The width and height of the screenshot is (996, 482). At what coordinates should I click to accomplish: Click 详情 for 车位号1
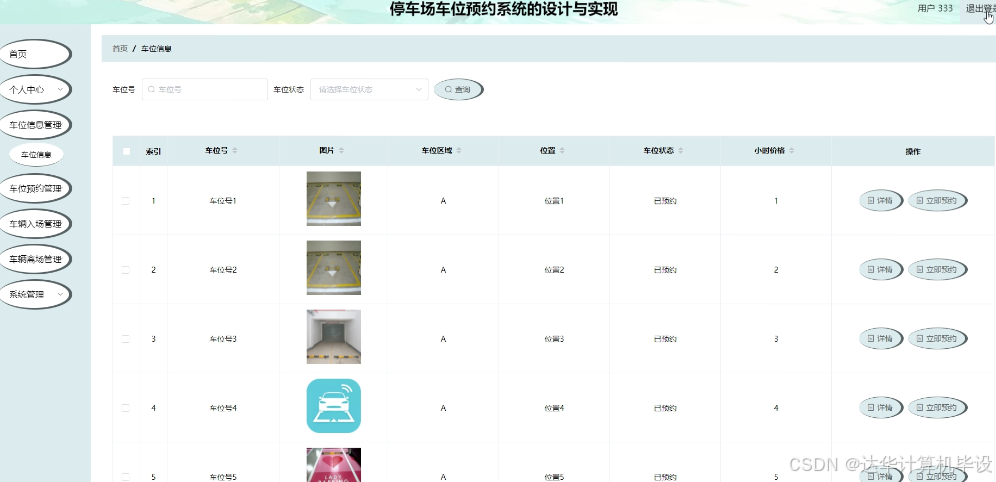coord(881,201)
